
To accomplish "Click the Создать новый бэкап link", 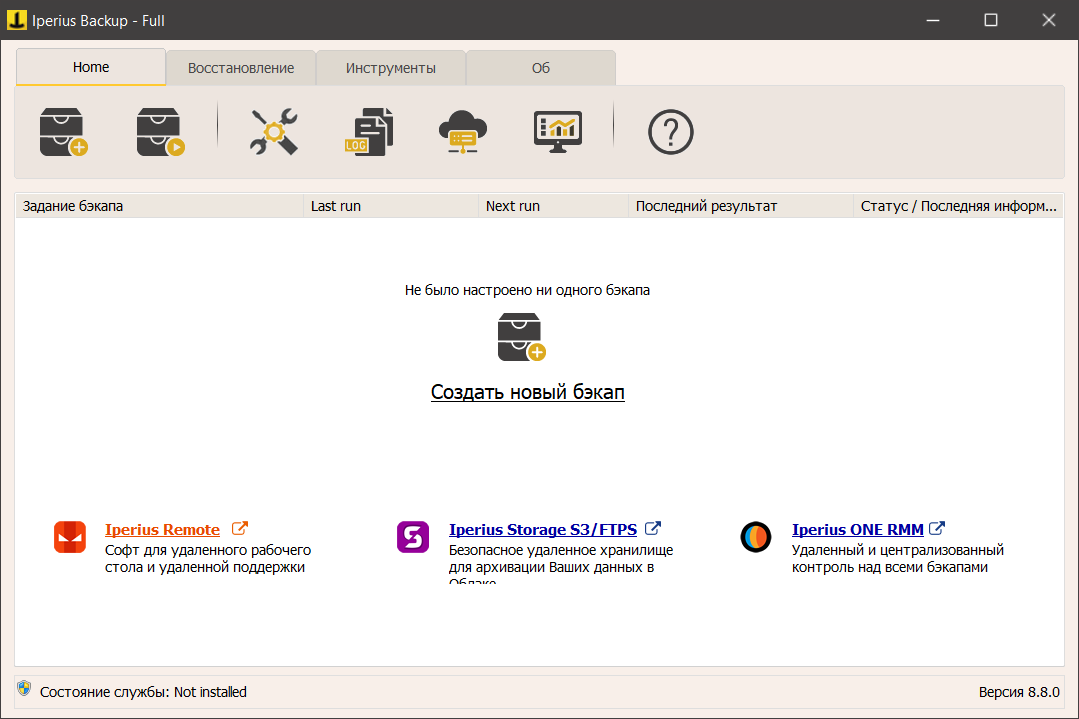I will pos(527,392).
